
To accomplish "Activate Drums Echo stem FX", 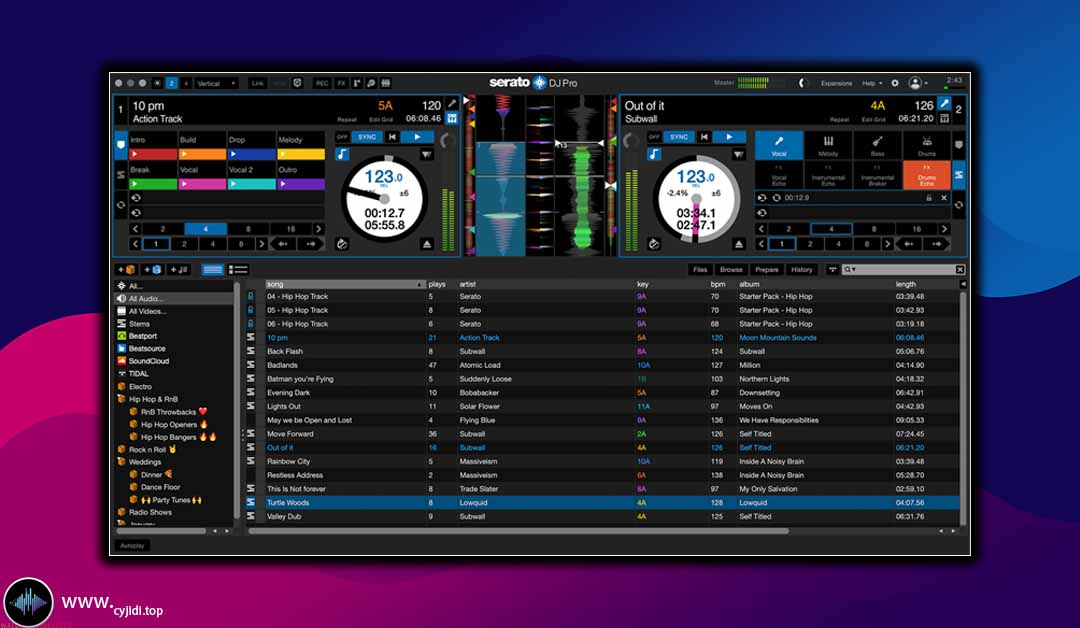I will [x=926, y=175].
